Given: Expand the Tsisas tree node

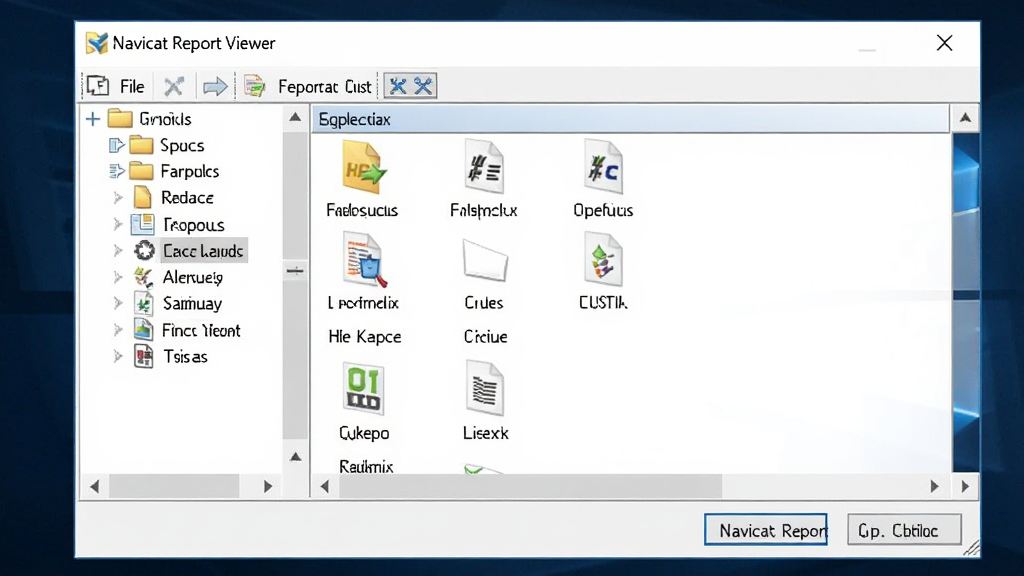Looking at the screenshot, I should [x=118, y=357].
